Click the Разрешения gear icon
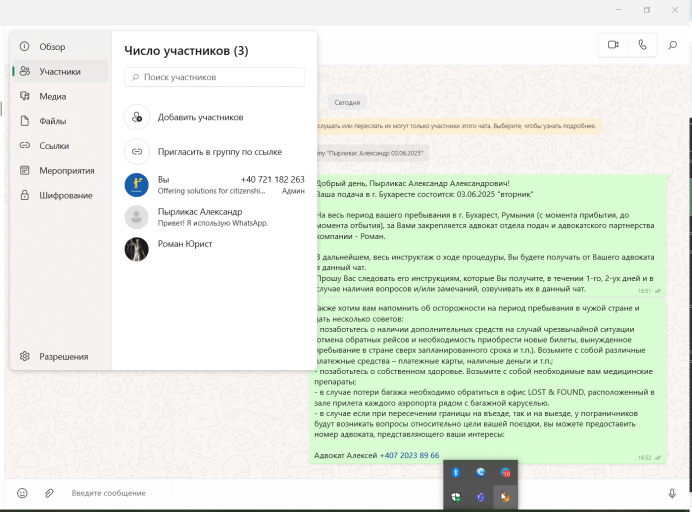The width and height of the screenshot is (692, 512). (x=25, y=356)
